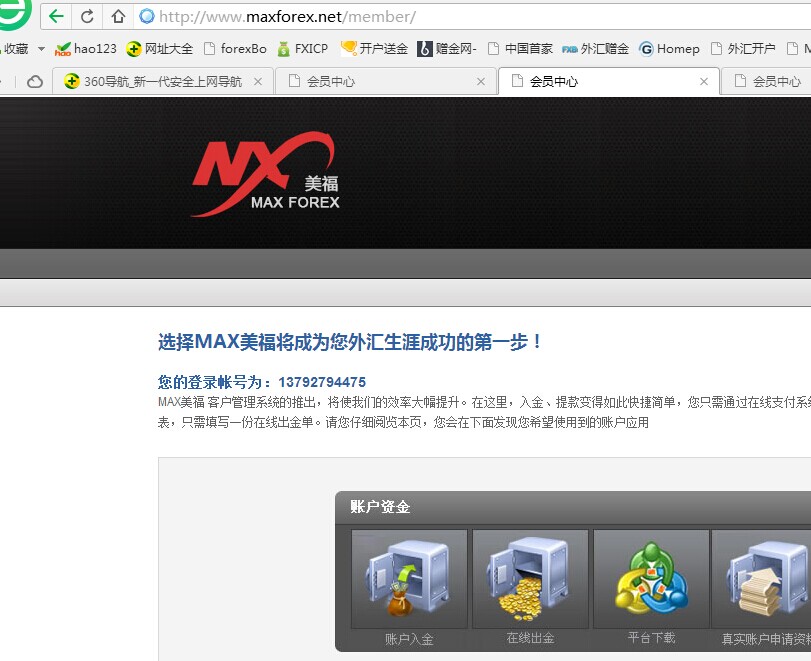Open 平台下载 MetaTrader download icon
This screenshot has height=661, width=811.
(651, 579)
